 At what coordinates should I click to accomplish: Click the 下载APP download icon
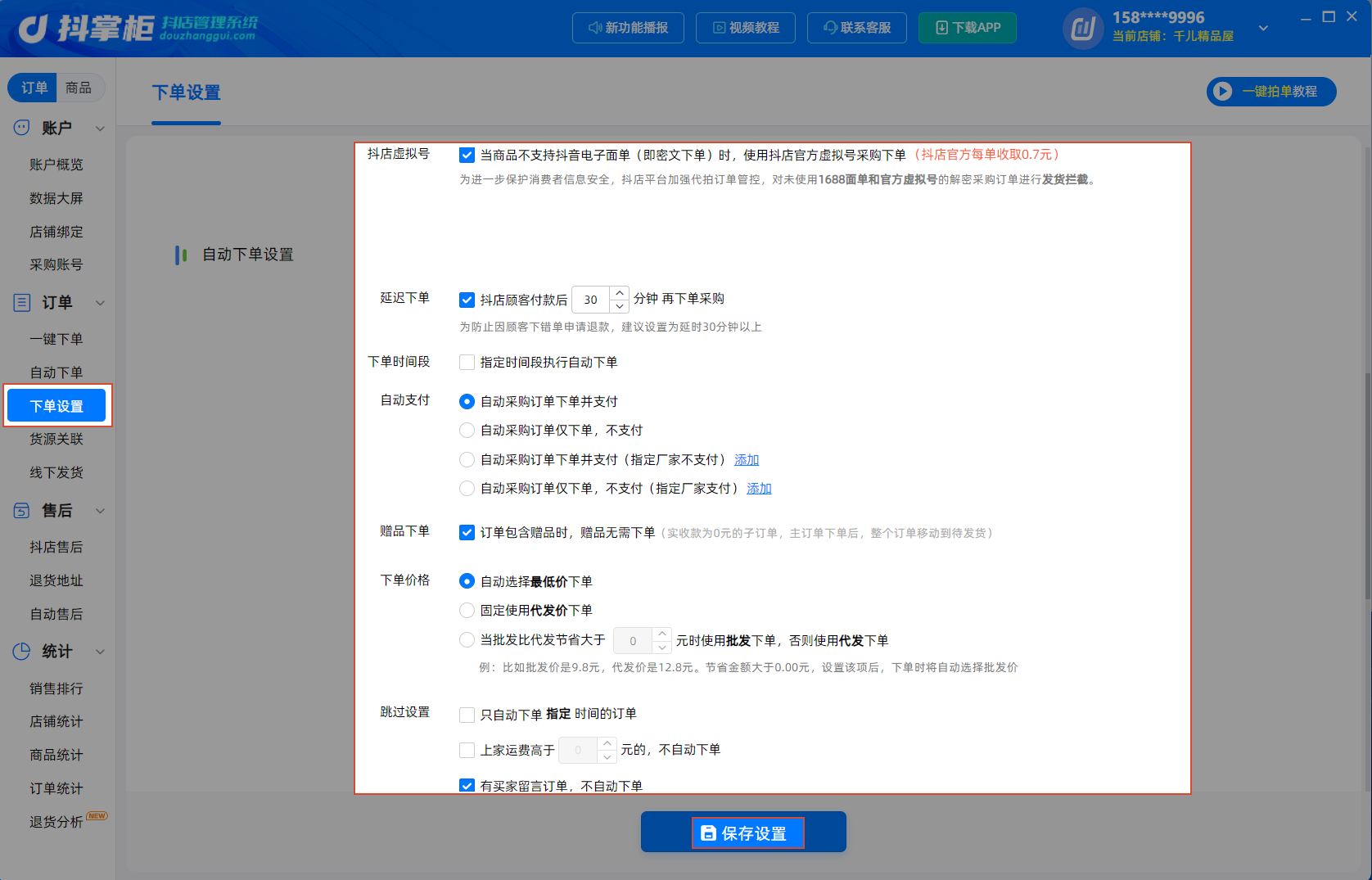942,28
